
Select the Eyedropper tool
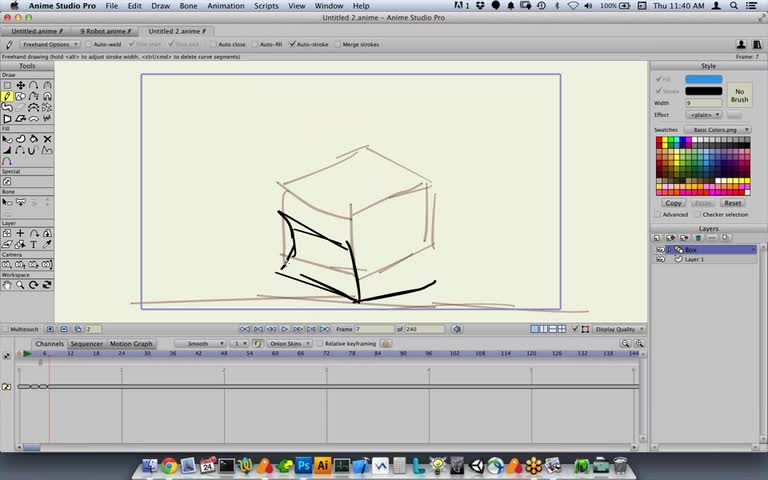47,244
